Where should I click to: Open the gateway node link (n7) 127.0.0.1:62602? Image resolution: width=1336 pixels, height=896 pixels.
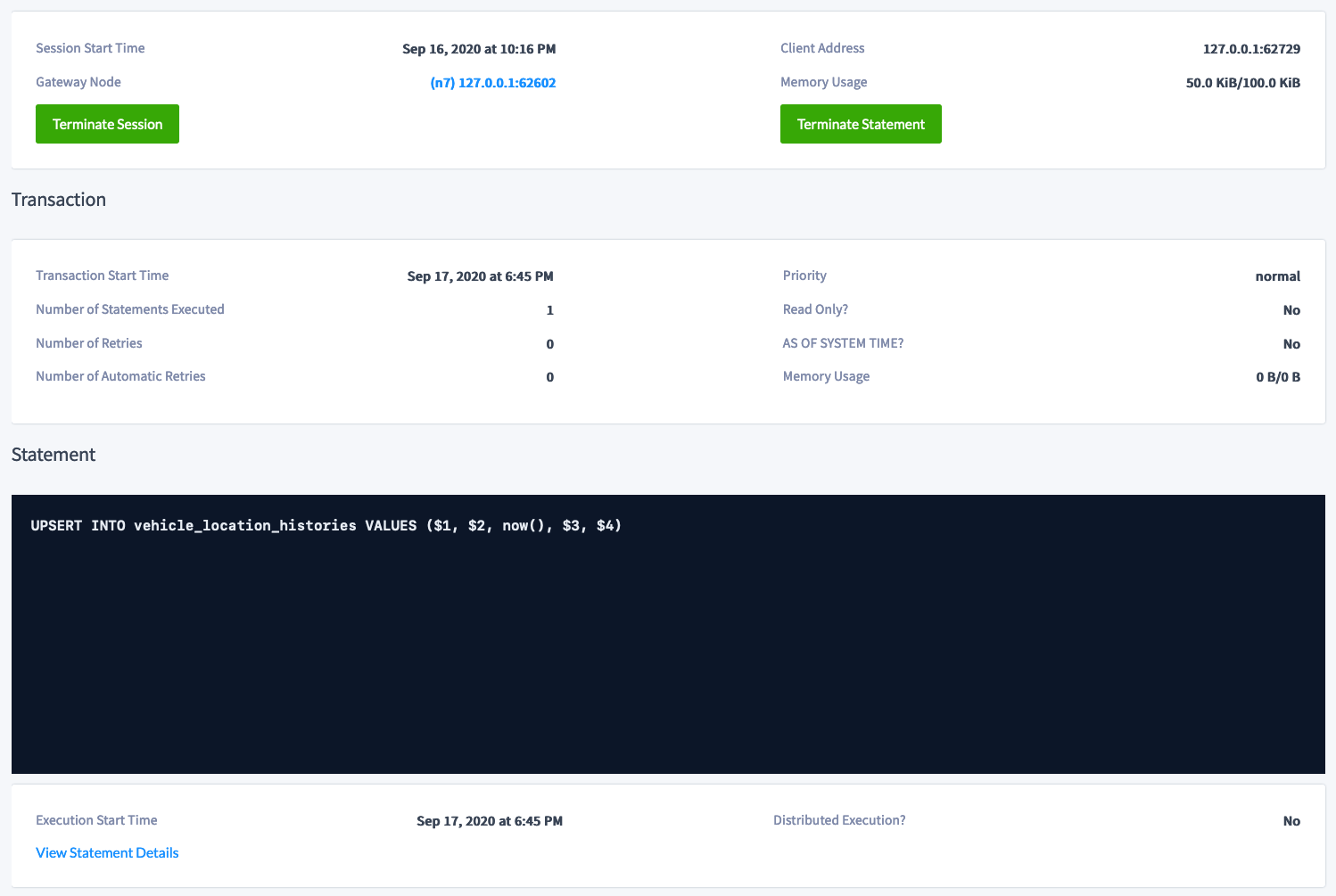(493, 82)
